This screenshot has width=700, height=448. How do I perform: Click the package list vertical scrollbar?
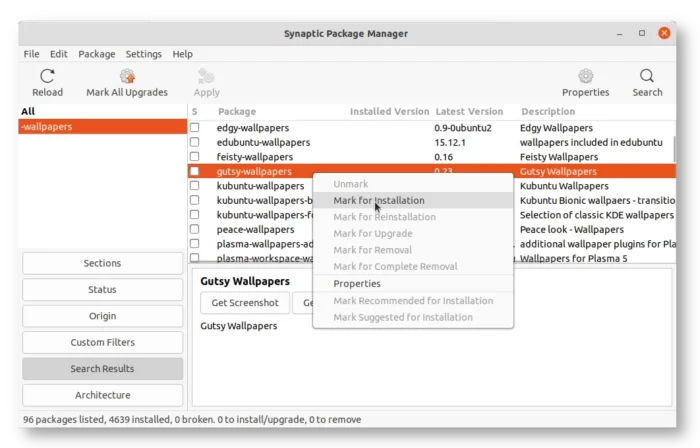(x=674, y=149)
